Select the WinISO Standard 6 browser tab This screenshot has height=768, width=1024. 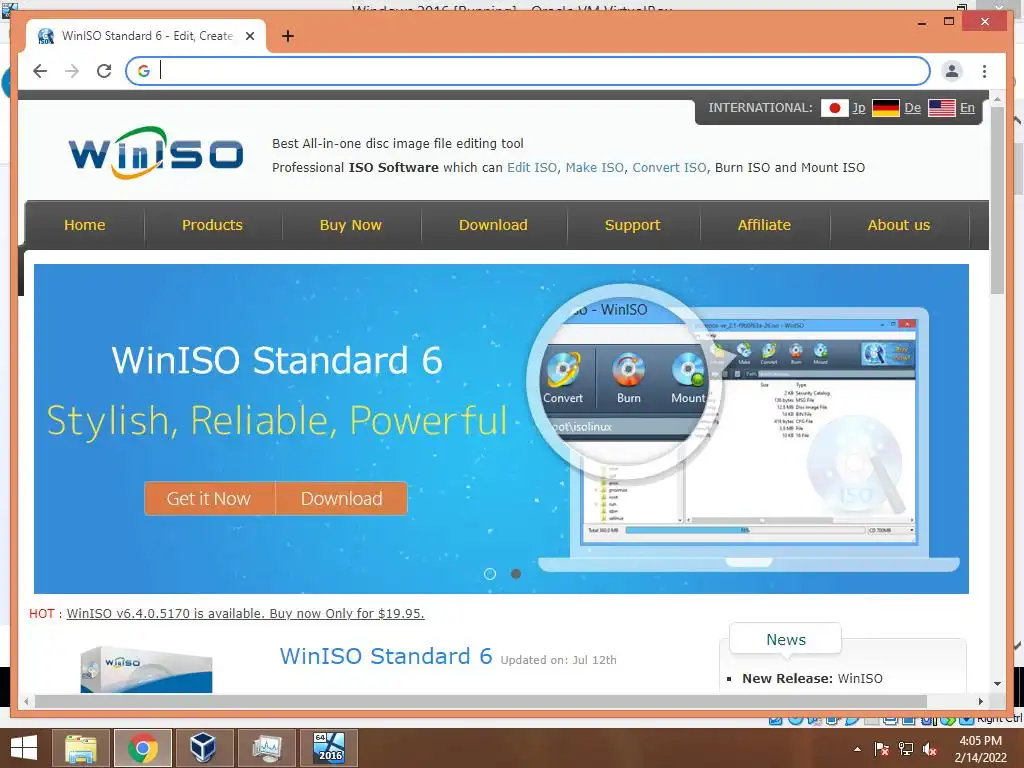coord(146,36)
